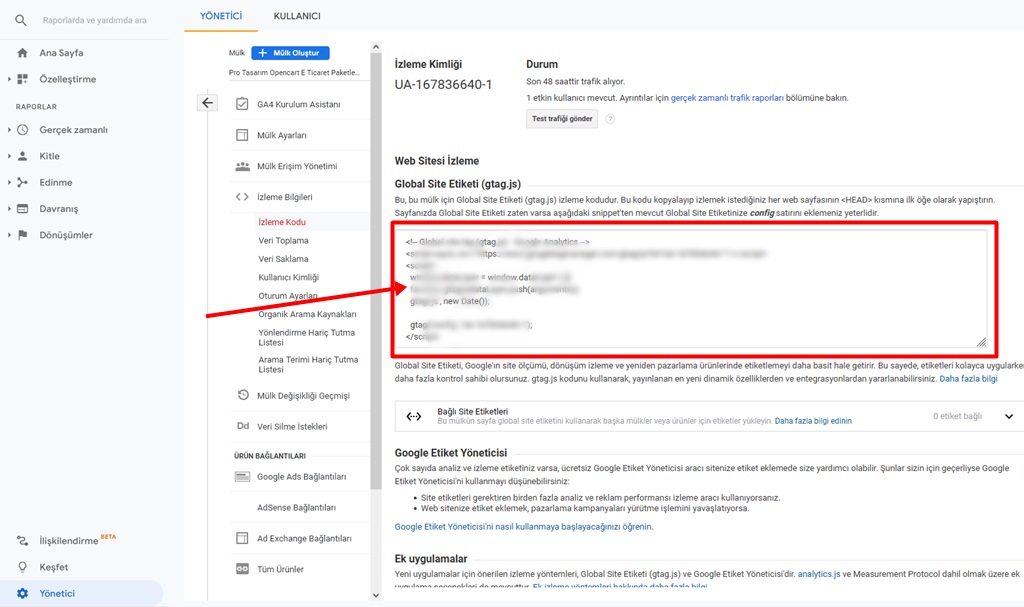Click the Edinme acquisition icon
1024x607 pixels.
click(x=23, y=182)
